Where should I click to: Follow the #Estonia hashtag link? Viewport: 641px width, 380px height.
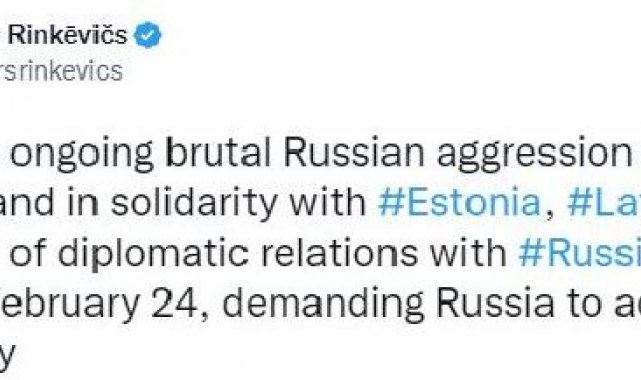coord(459,202)
